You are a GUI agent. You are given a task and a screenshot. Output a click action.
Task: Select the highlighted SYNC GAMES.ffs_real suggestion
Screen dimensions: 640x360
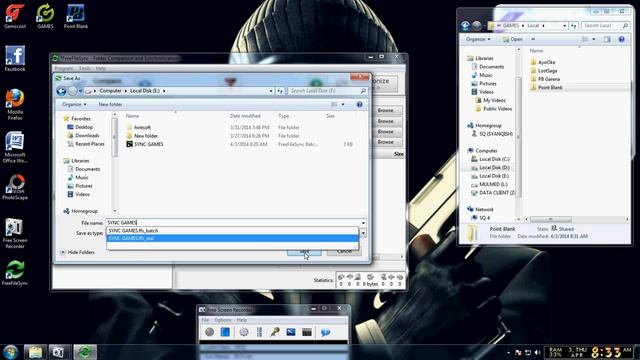coord(232,238)
